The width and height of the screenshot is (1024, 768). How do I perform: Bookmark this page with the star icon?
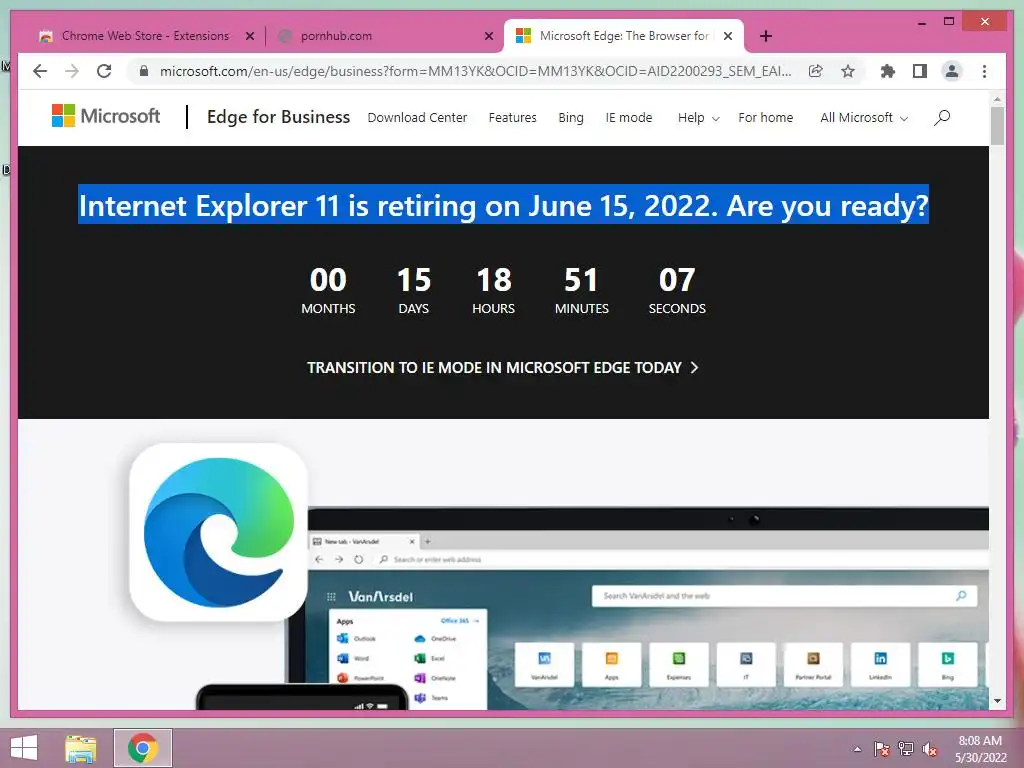point(848,71)
